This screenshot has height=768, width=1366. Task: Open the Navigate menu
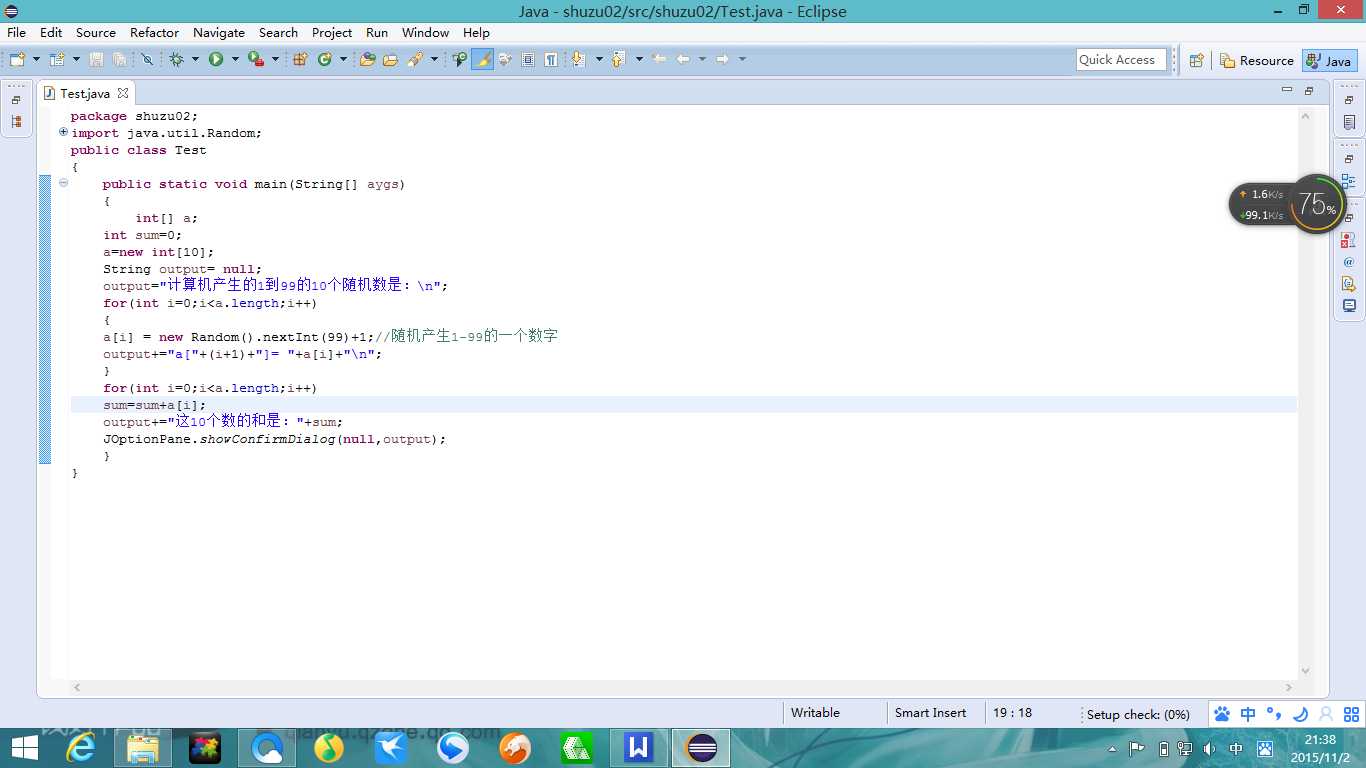[219, 32]
